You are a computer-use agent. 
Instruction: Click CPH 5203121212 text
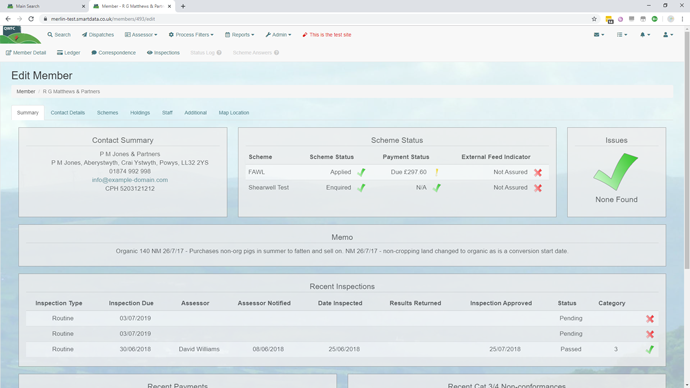pyautogui.click(x=130, y=189)
